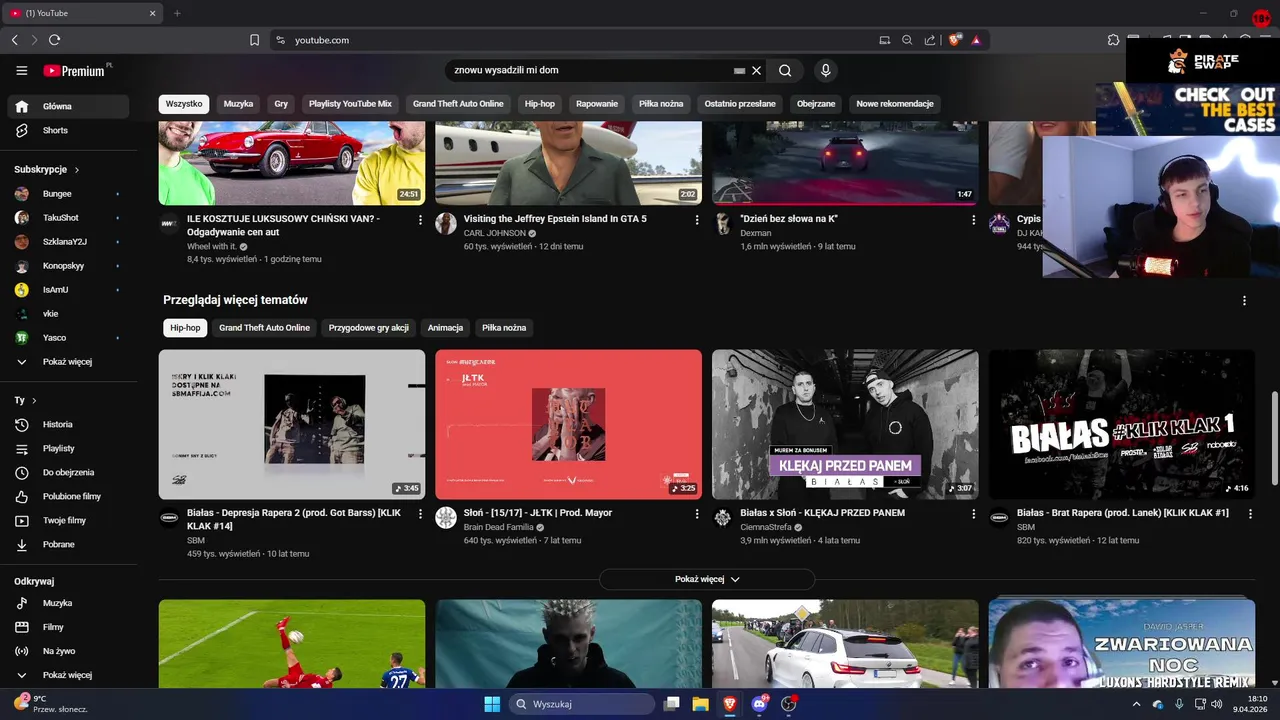This screenshot has height=720, width=1280.
Task: Select Przygodowe gry akcji topic chip
Action: point(369,328)
